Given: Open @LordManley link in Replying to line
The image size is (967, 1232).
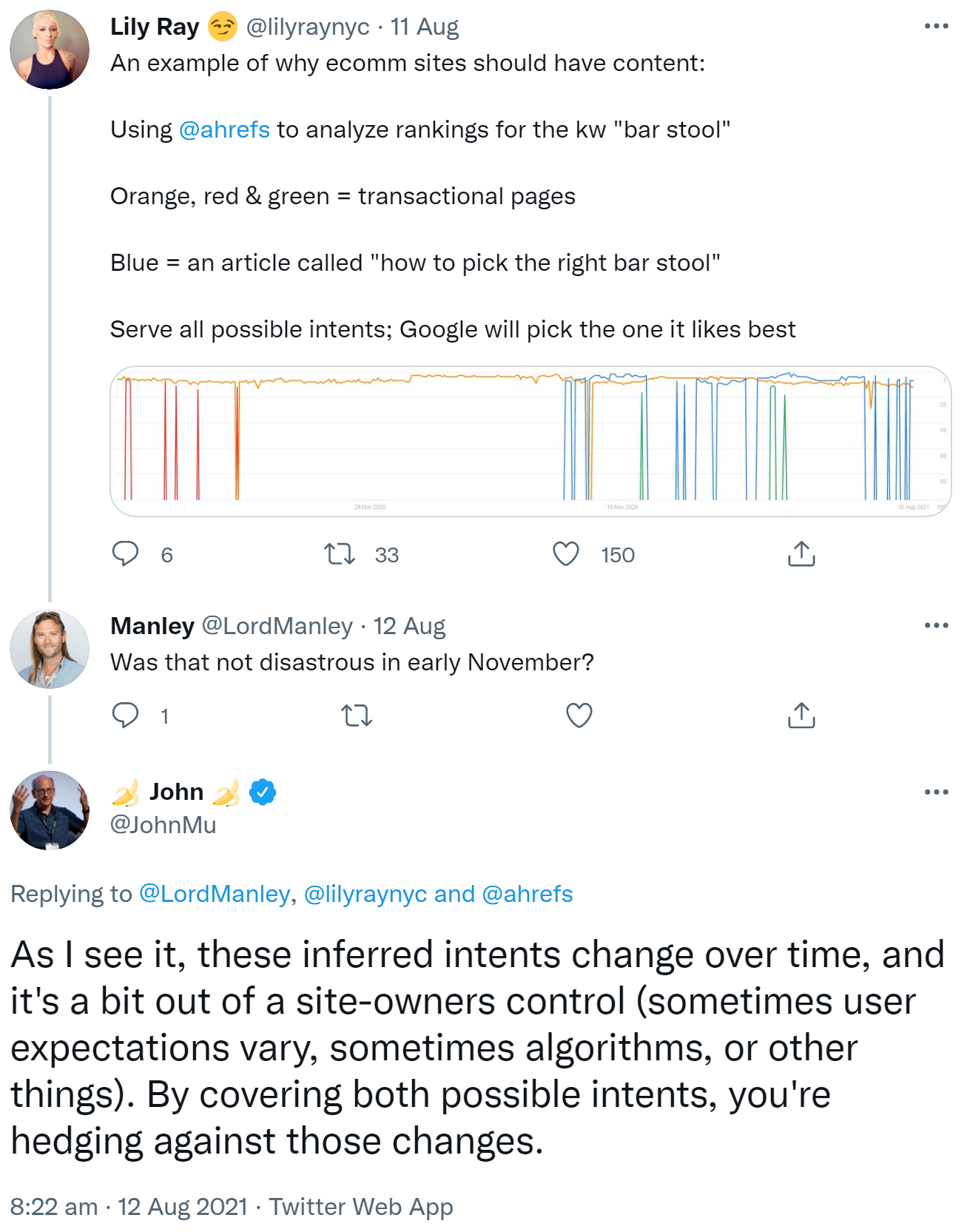Looking at the screenshot, I should [215, 894].
